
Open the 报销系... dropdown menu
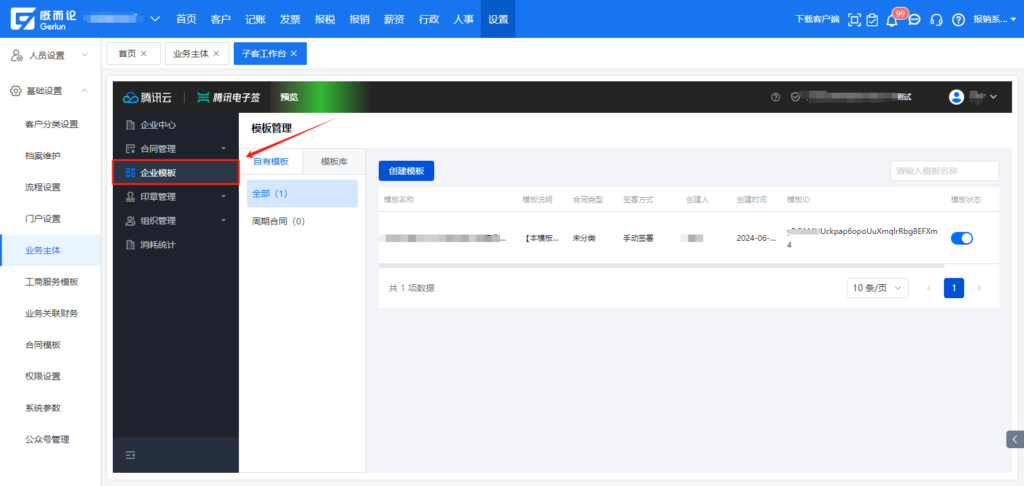click(x=994, y=20)
